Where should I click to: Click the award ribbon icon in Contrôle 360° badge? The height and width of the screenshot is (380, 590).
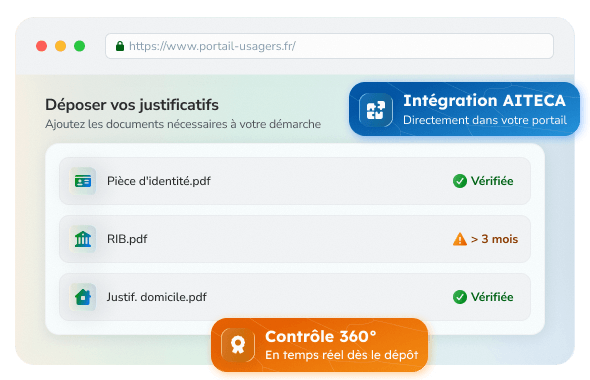(x=238, y=345)
